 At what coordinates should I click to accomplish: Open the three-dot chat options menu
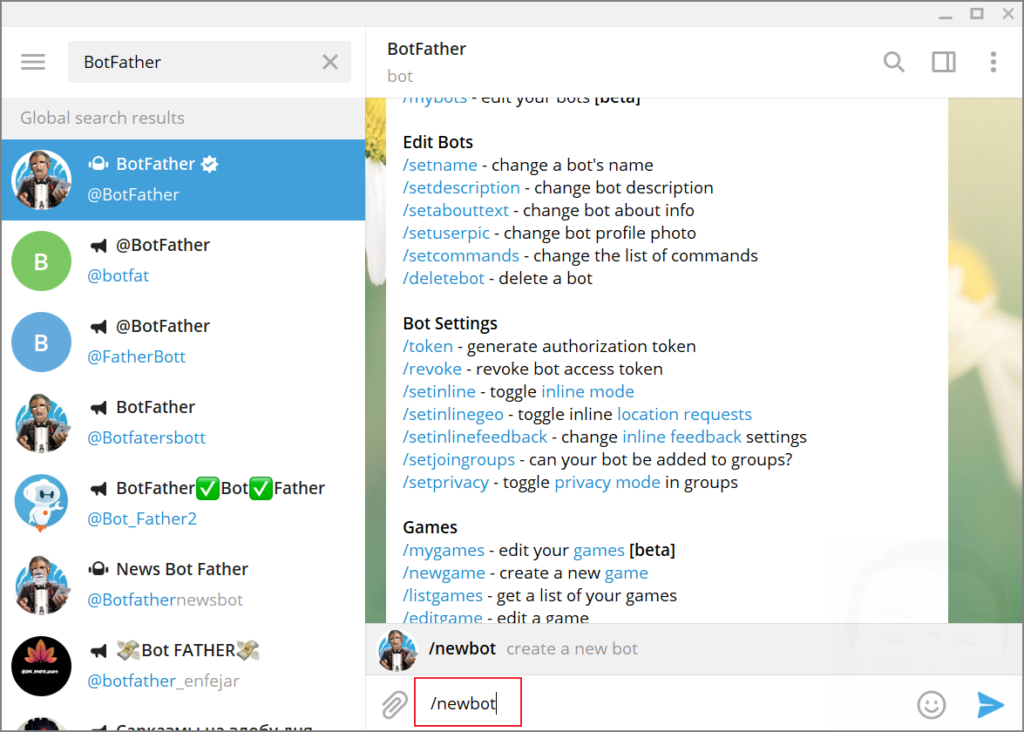993,62
